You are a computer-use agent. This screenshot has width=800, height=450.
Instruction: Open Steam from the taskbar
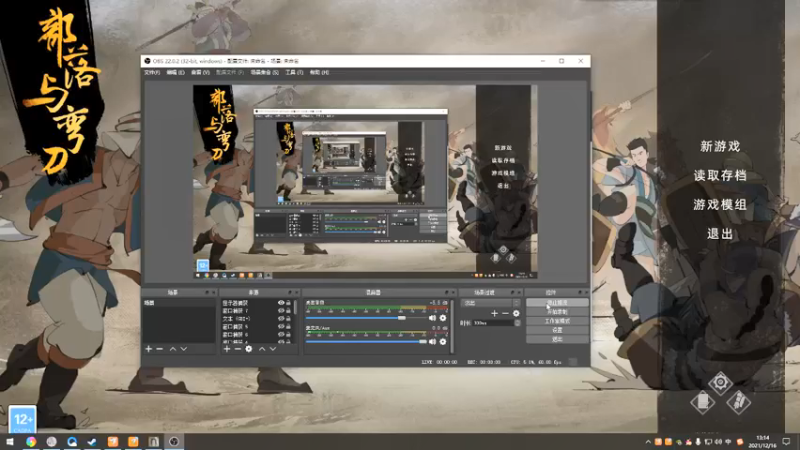click(x=92, y=442)
